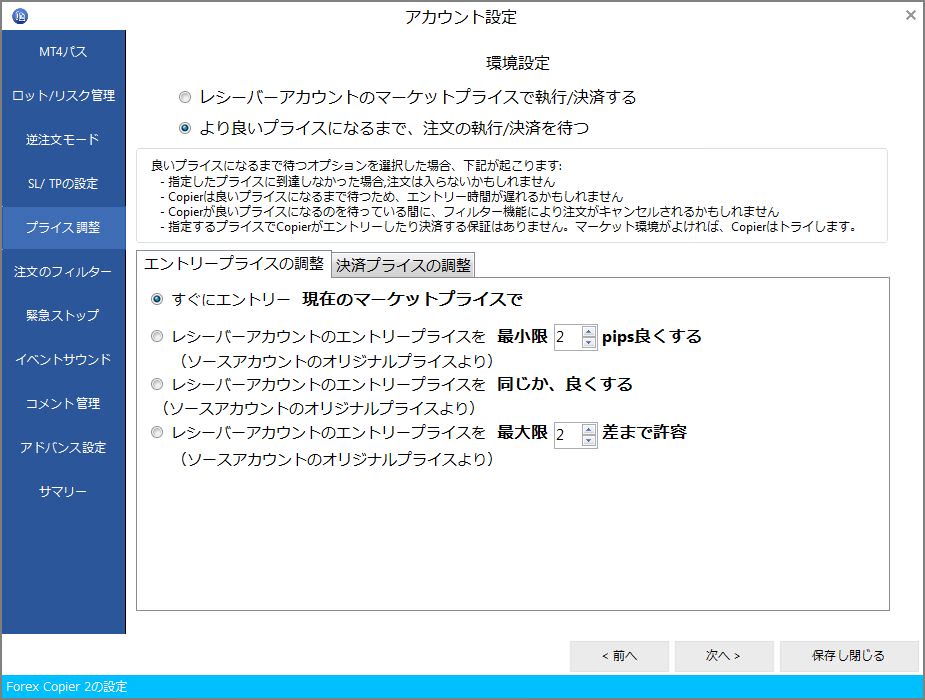Open the 逆注文モード section
Viewport: 925px width, 700px height.
[64, 140]
